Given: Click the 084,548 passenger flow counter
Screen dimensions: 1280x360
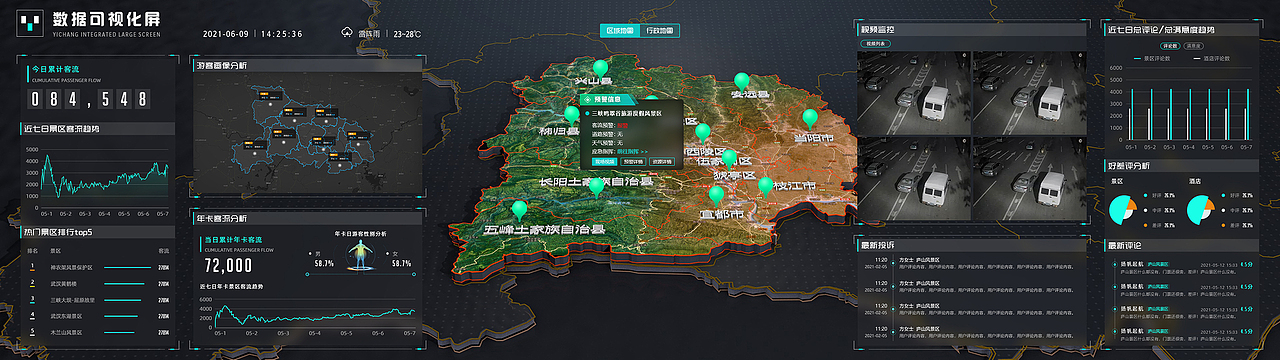Looking at the screenshot, I should (89, 99).
